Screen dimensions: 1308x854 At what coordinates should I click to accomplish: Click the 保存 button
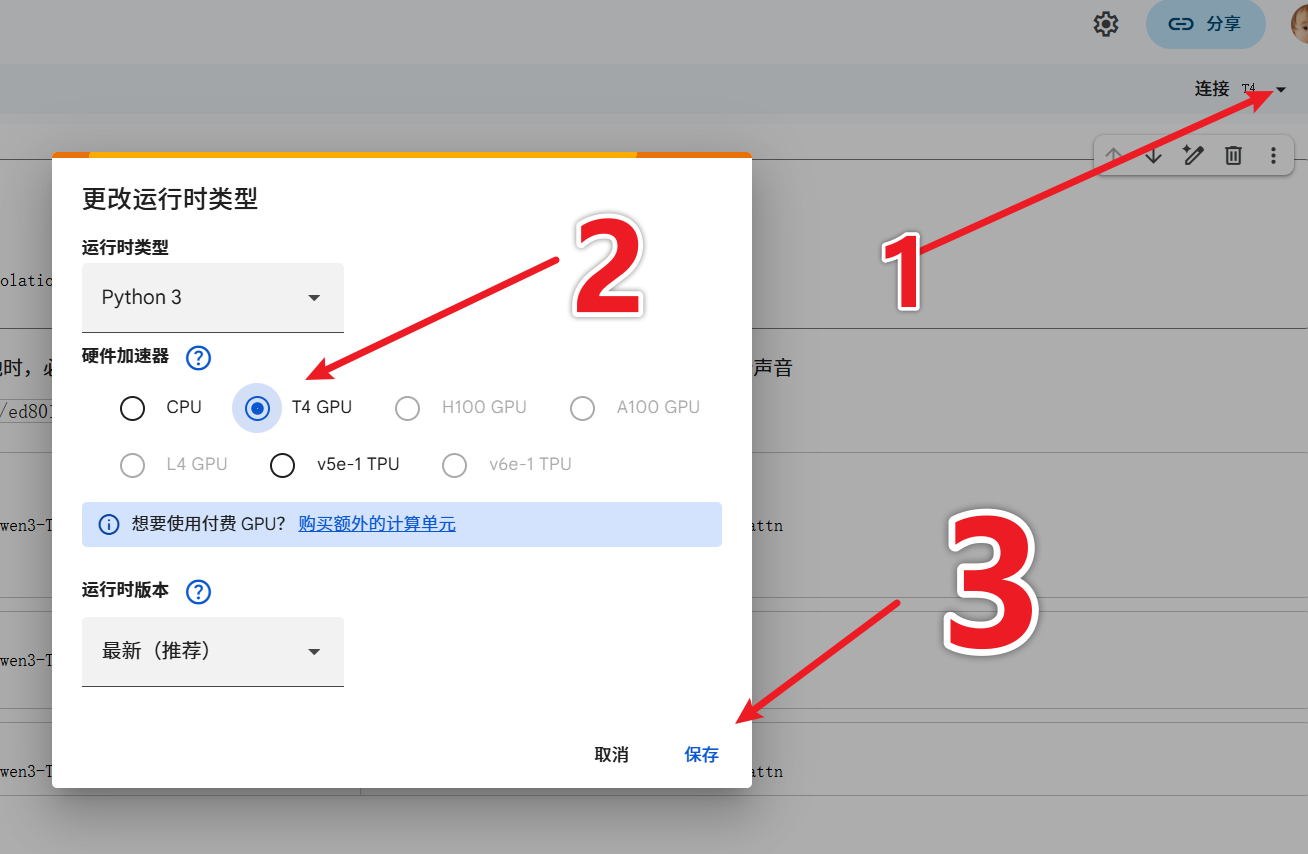701,755
